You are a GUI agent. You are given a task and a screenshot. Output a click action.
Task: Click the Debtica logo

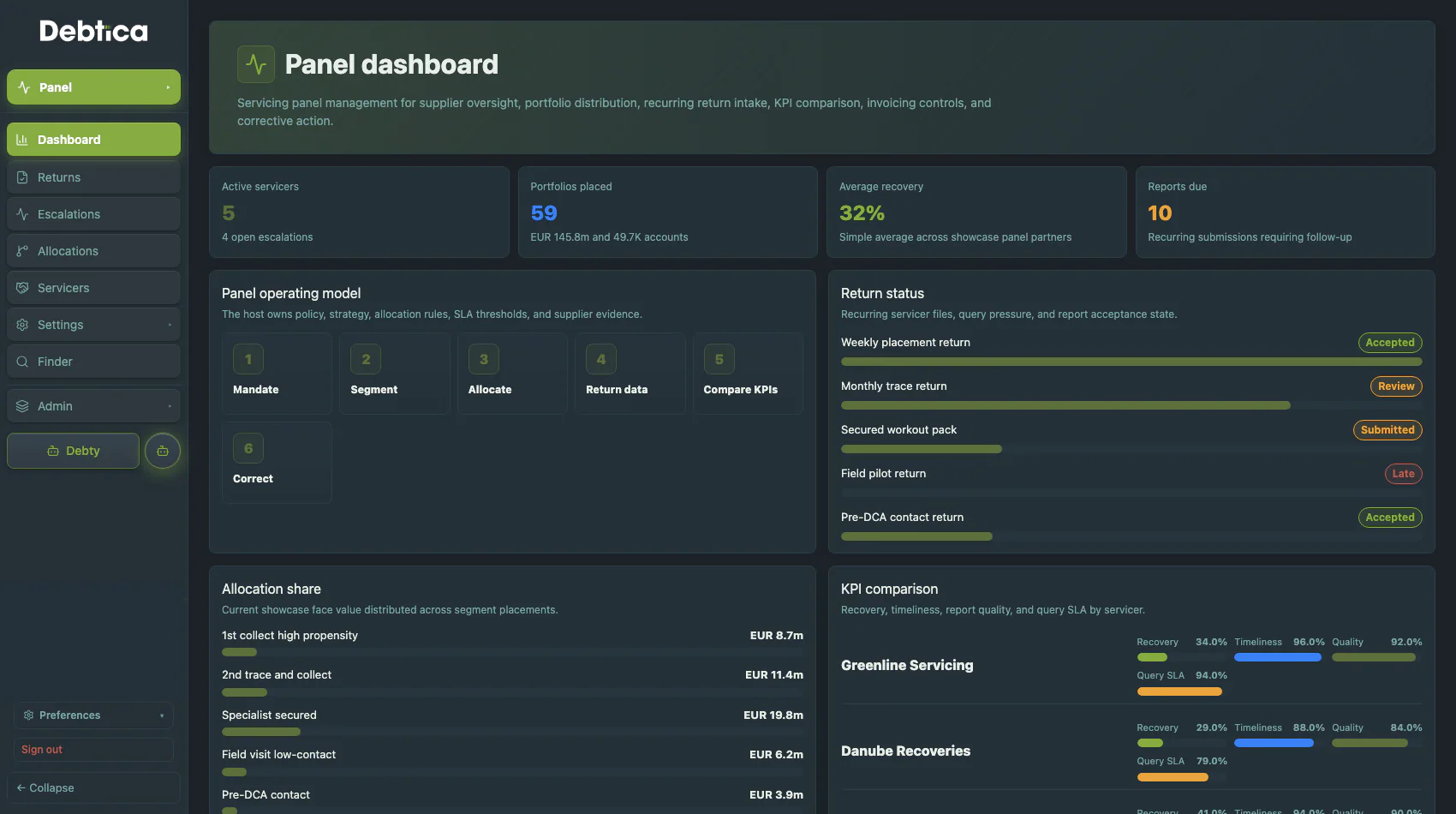(93, 32)
